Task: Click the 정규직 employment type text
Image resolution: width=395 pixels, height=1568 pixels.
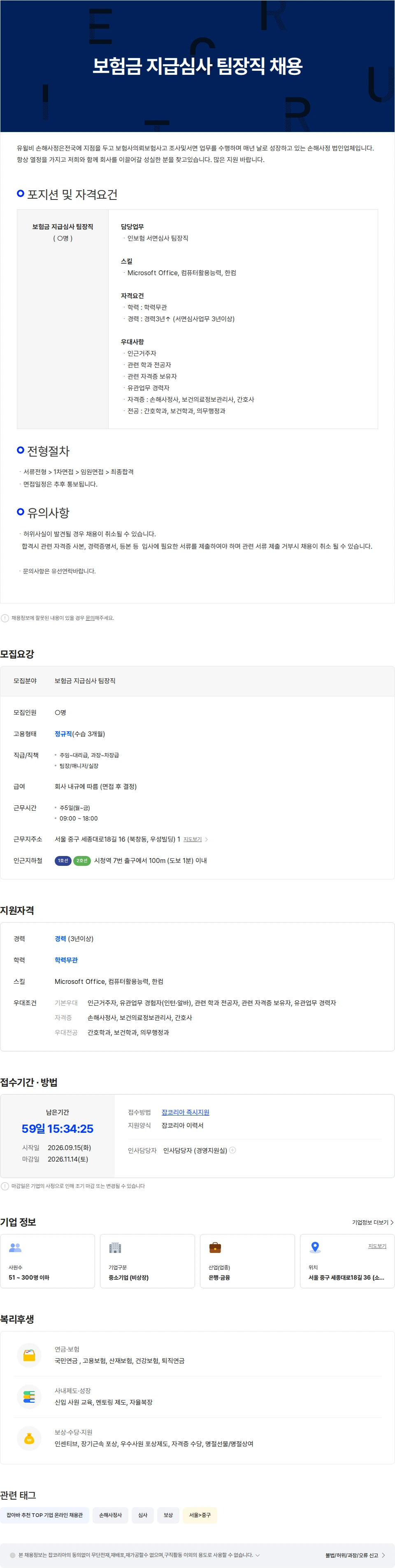Action: pos(63,733)
